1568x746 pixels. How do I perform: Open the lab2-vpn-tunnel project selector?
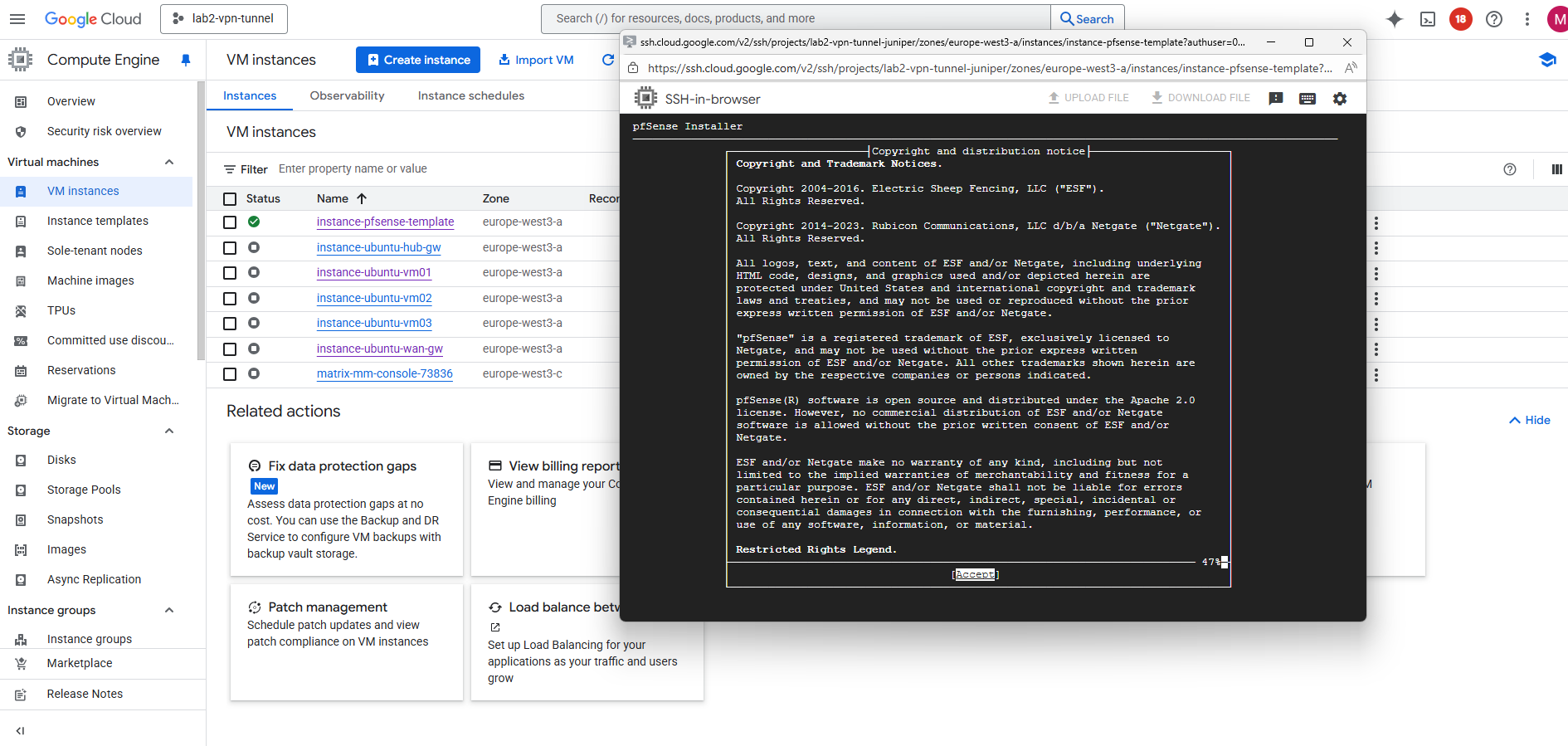[x=224, y=18]
